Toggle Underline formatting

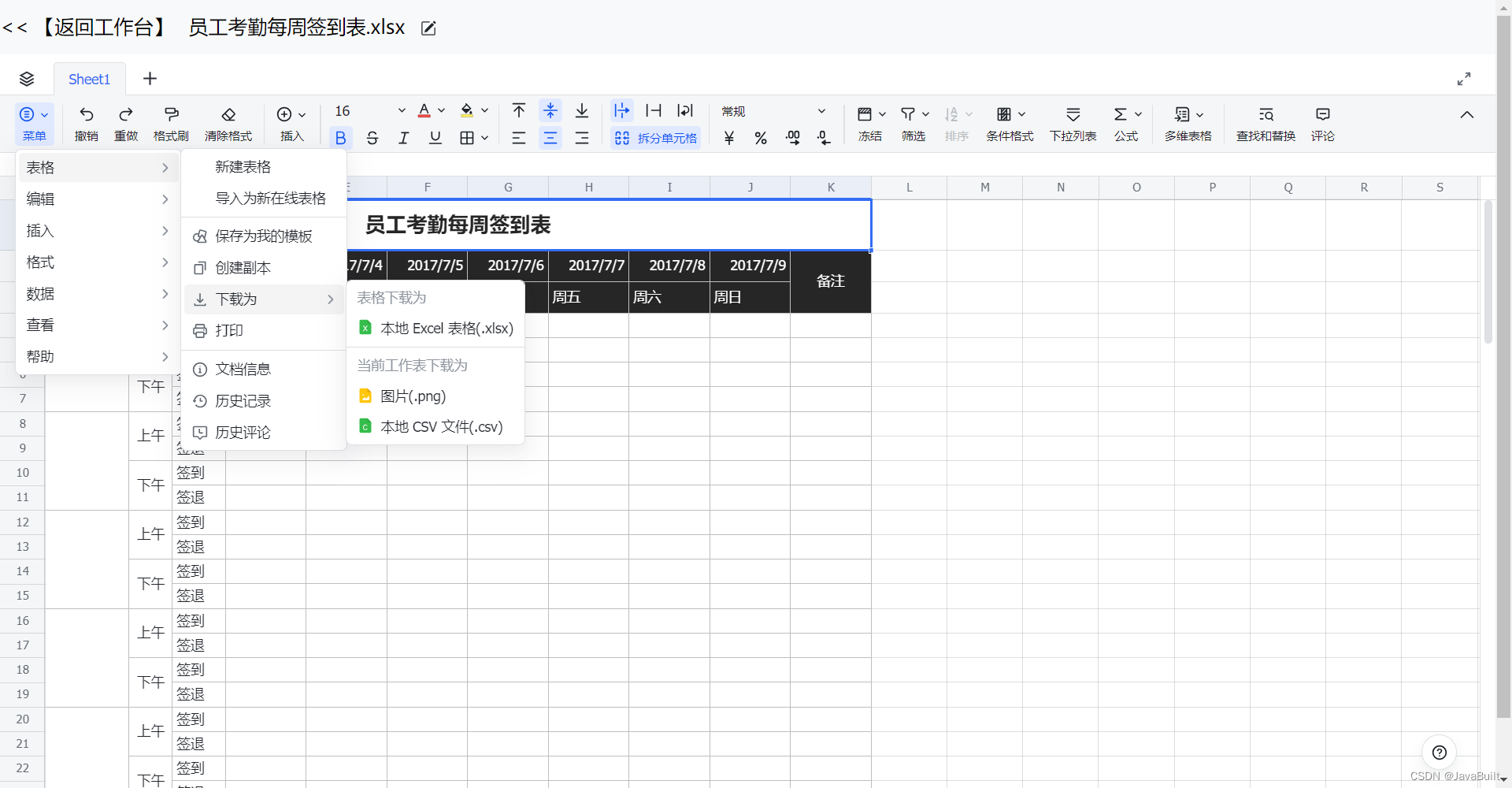[435, 138]
